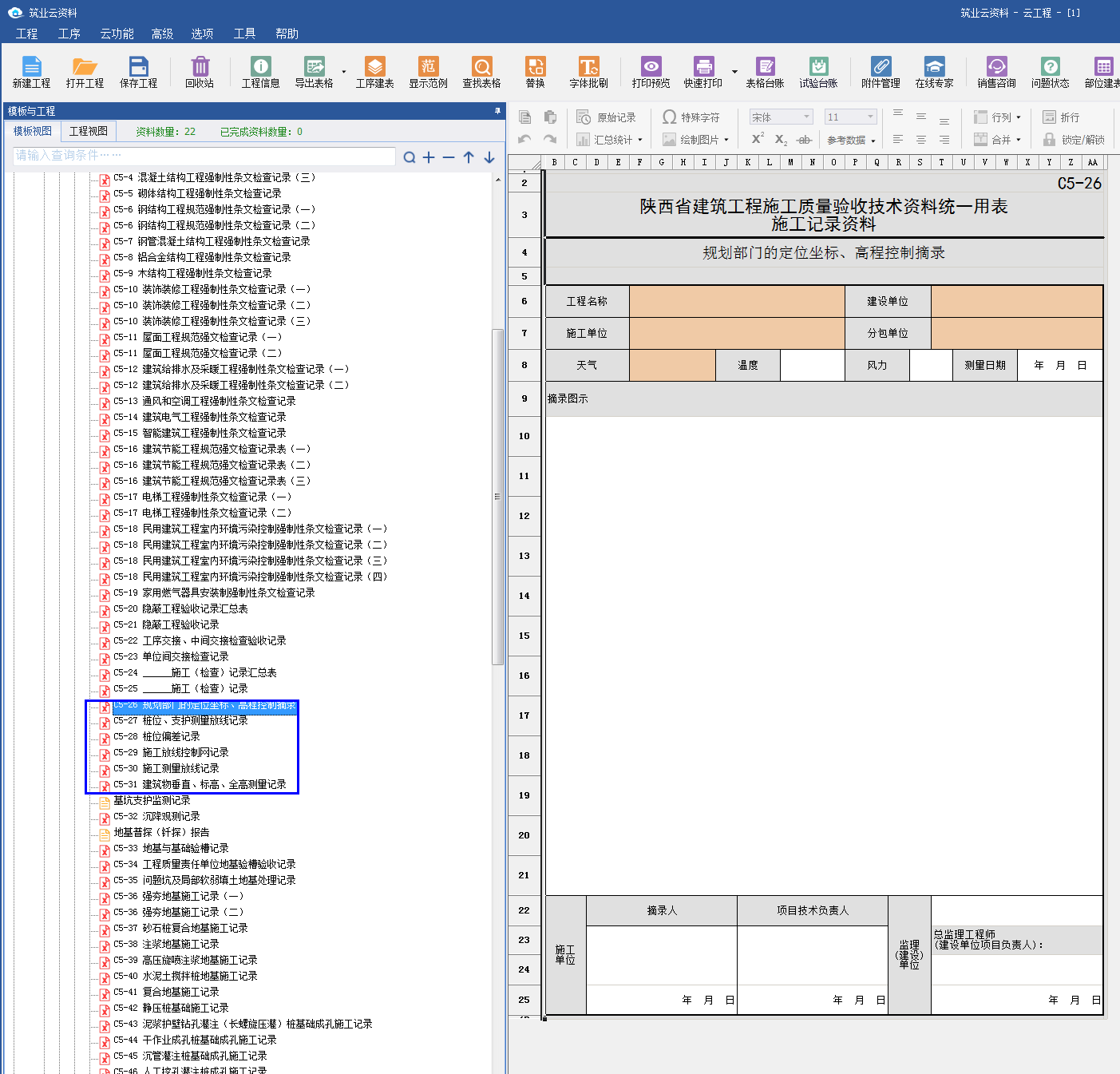Open 打印预览 print preview
1120x1074 pixels.
click(x=651, y=72)
